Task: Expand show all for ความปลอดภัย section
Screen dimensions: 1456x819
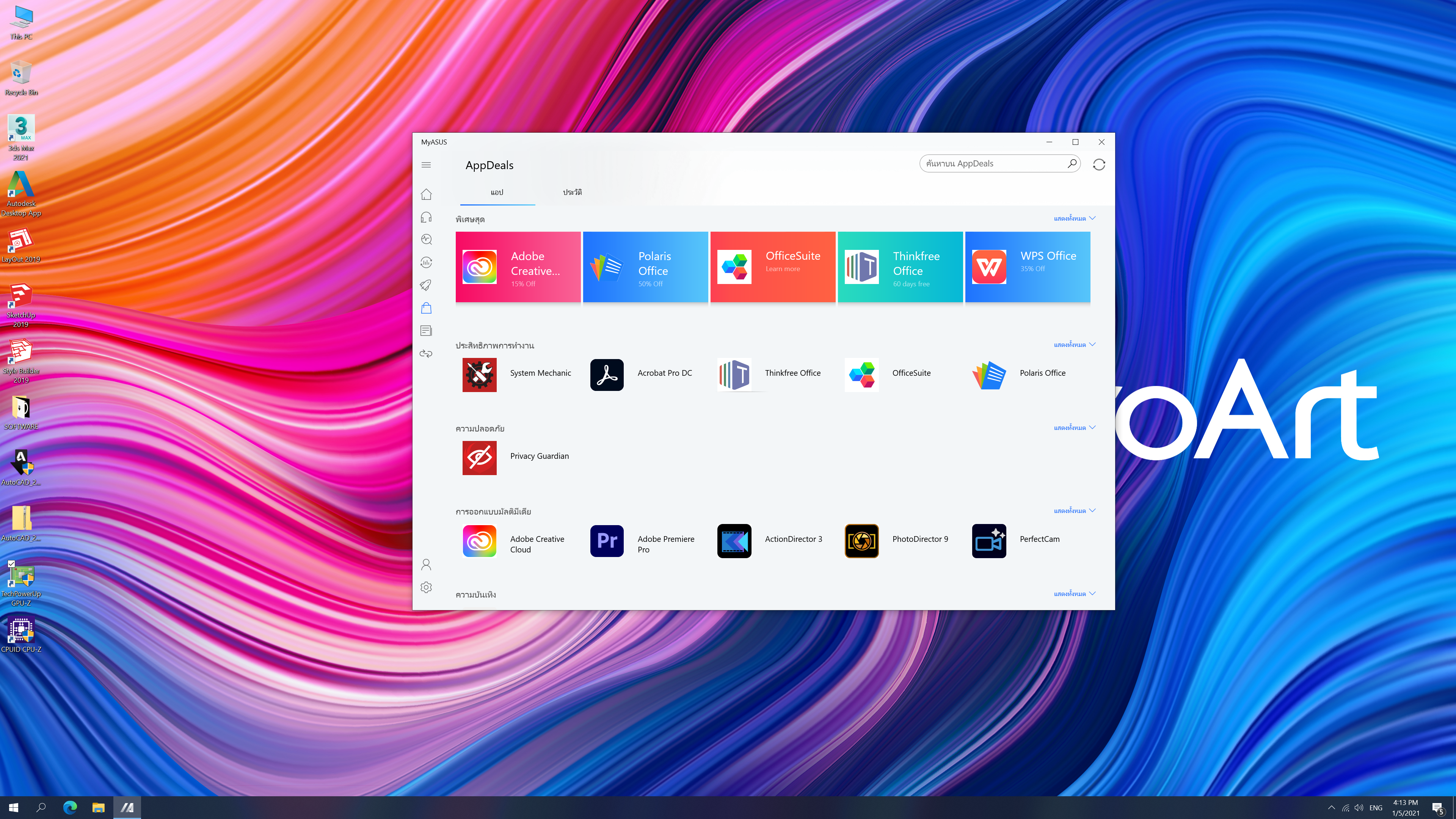Action: (x=1075, y=428)
